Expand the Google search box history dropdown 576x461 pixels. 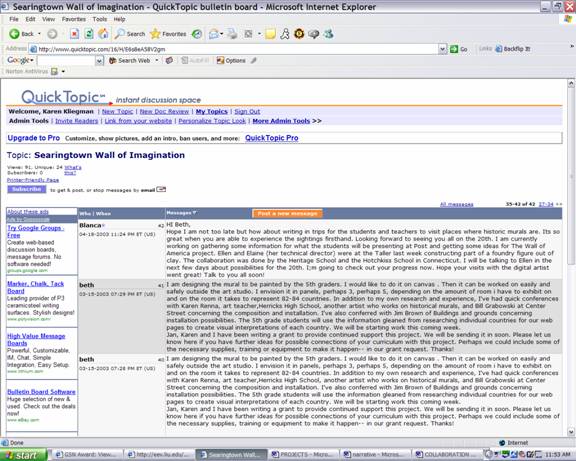pos(99,61)
